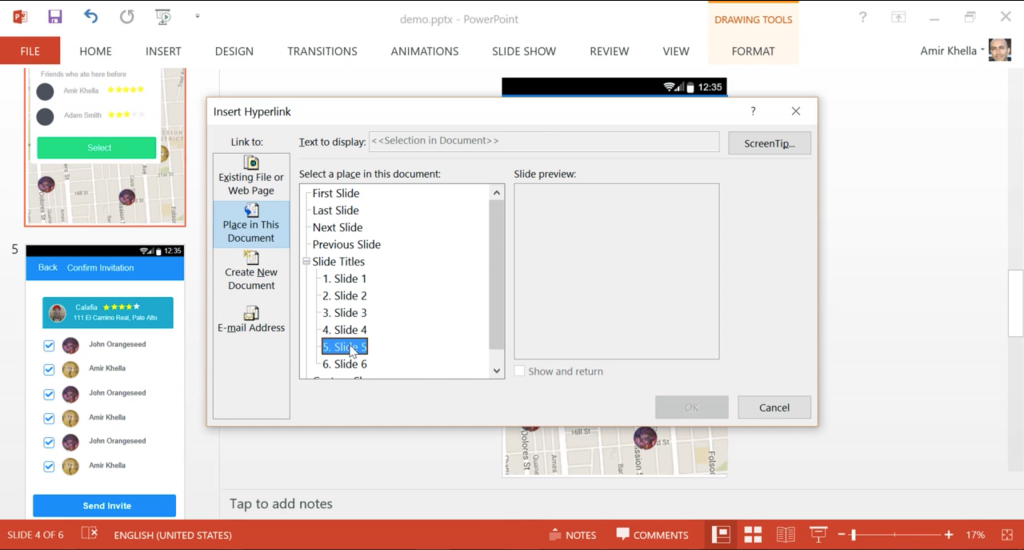Toggle Show and return checkbox
This screenshot has height=550, width=1024.
point(520,371)
